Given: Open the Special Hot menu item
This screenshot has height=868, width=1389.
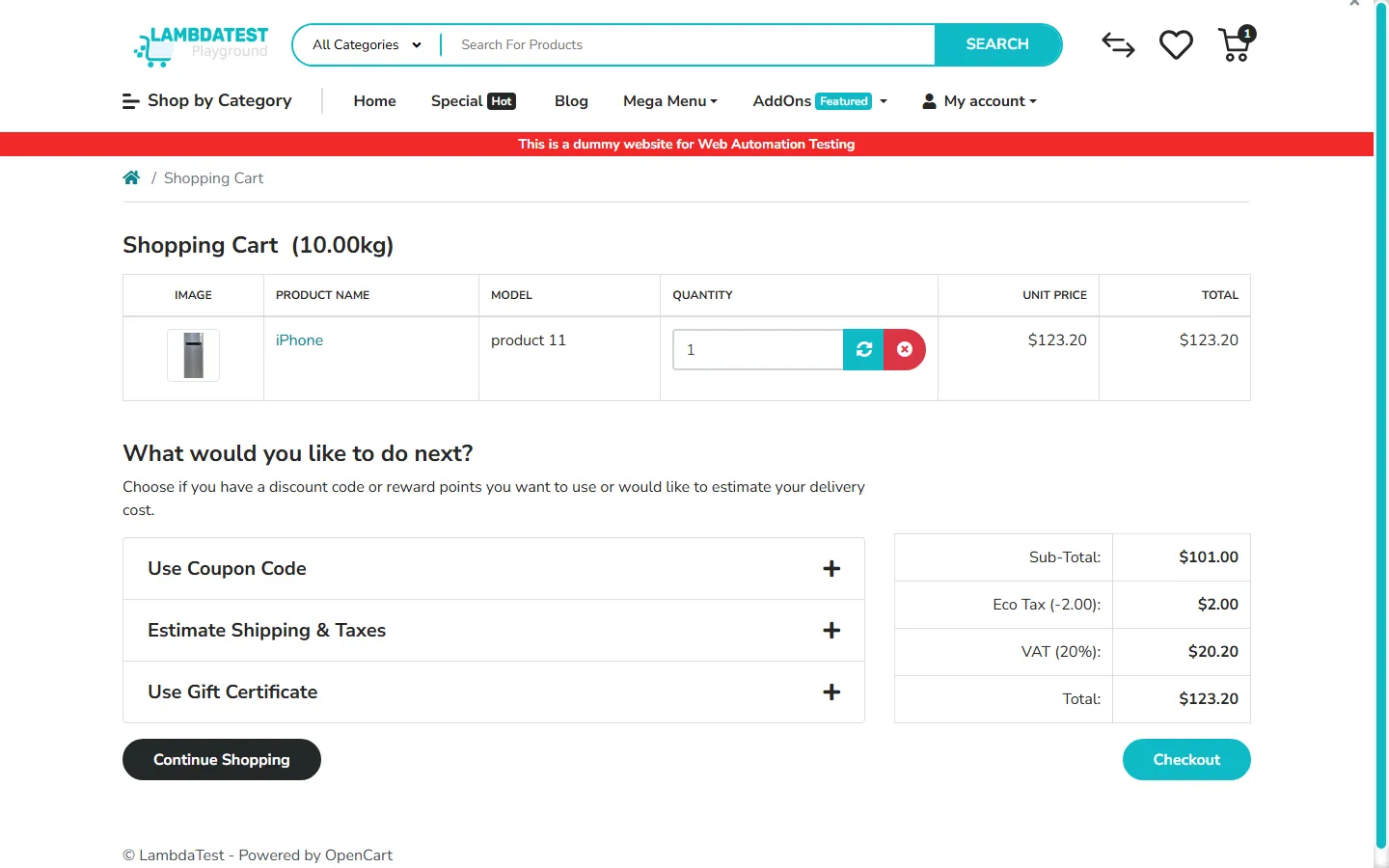Looking at the screenshot, I should click(x=474, y=101).
